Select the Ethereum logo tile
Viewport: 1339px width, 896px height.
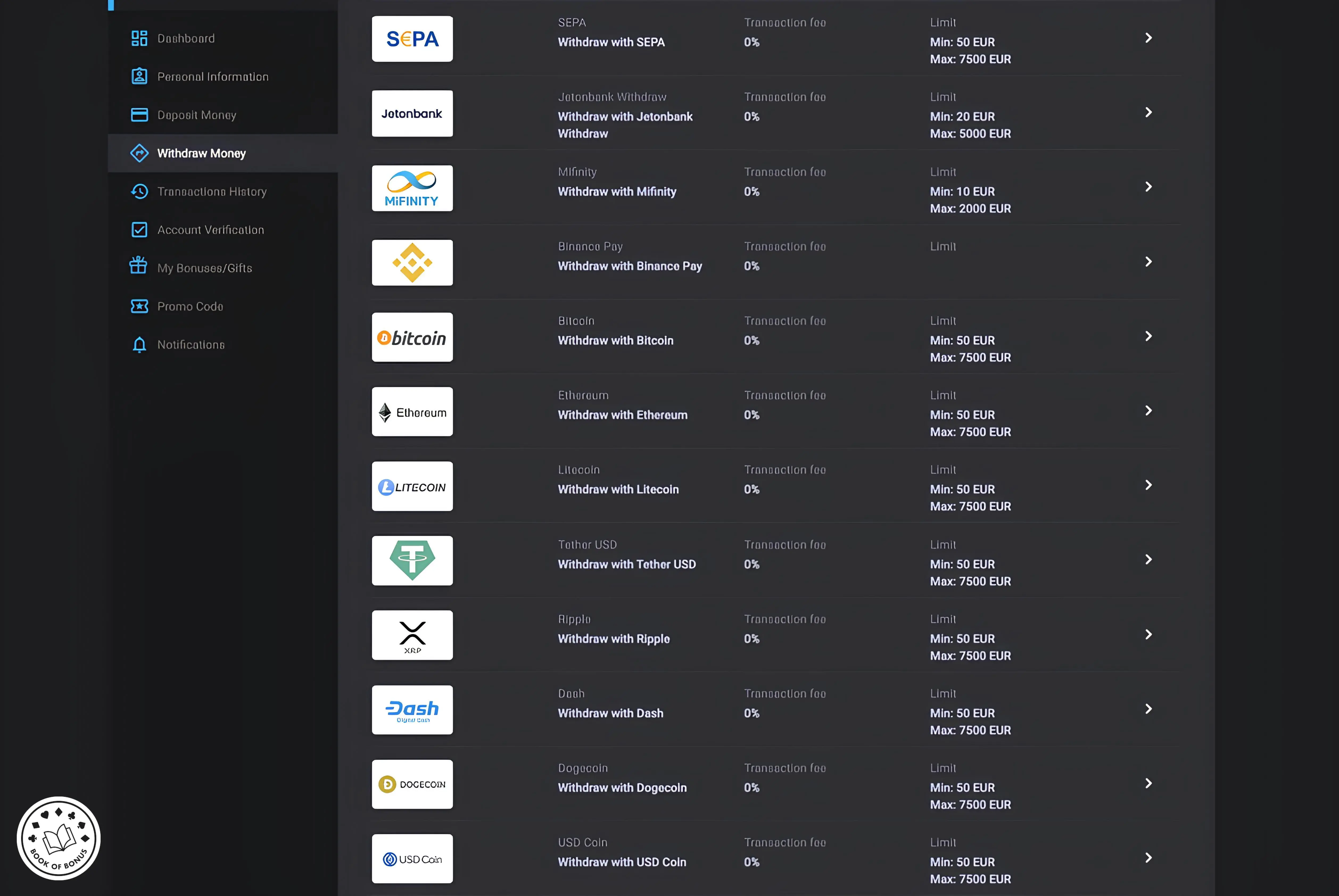[412, 412]
